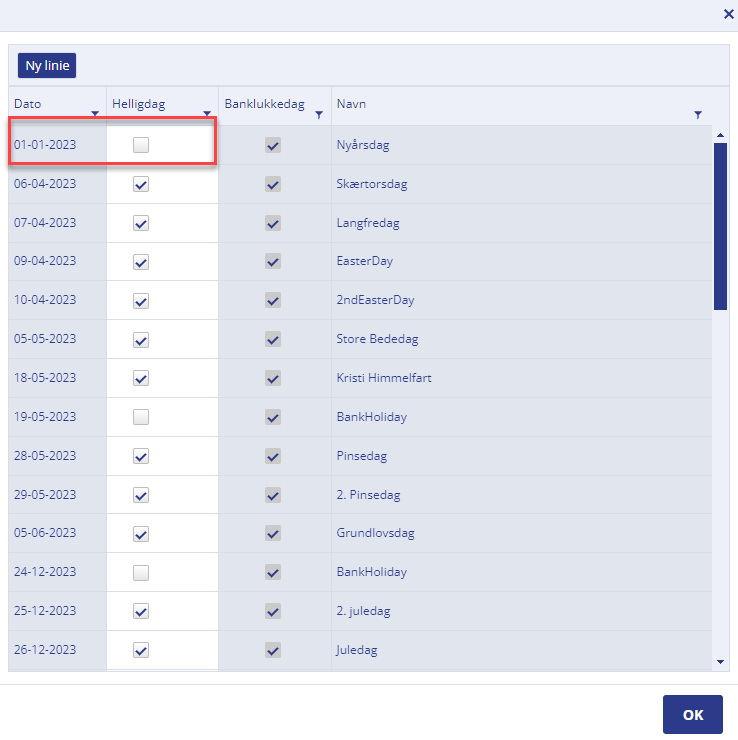The image size is (738, 740).
Task: Select the date cell 28-05-2023
Action: pos(58,456)
